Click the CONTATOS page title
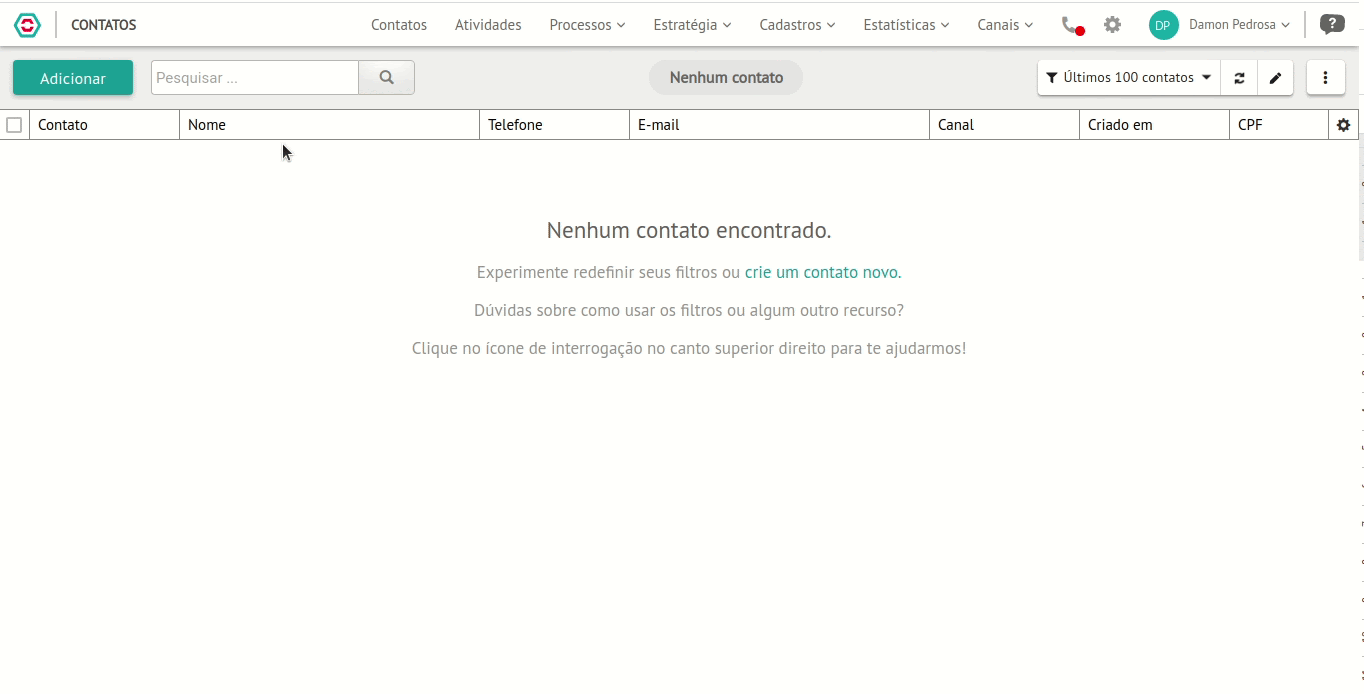 [104, 25]
